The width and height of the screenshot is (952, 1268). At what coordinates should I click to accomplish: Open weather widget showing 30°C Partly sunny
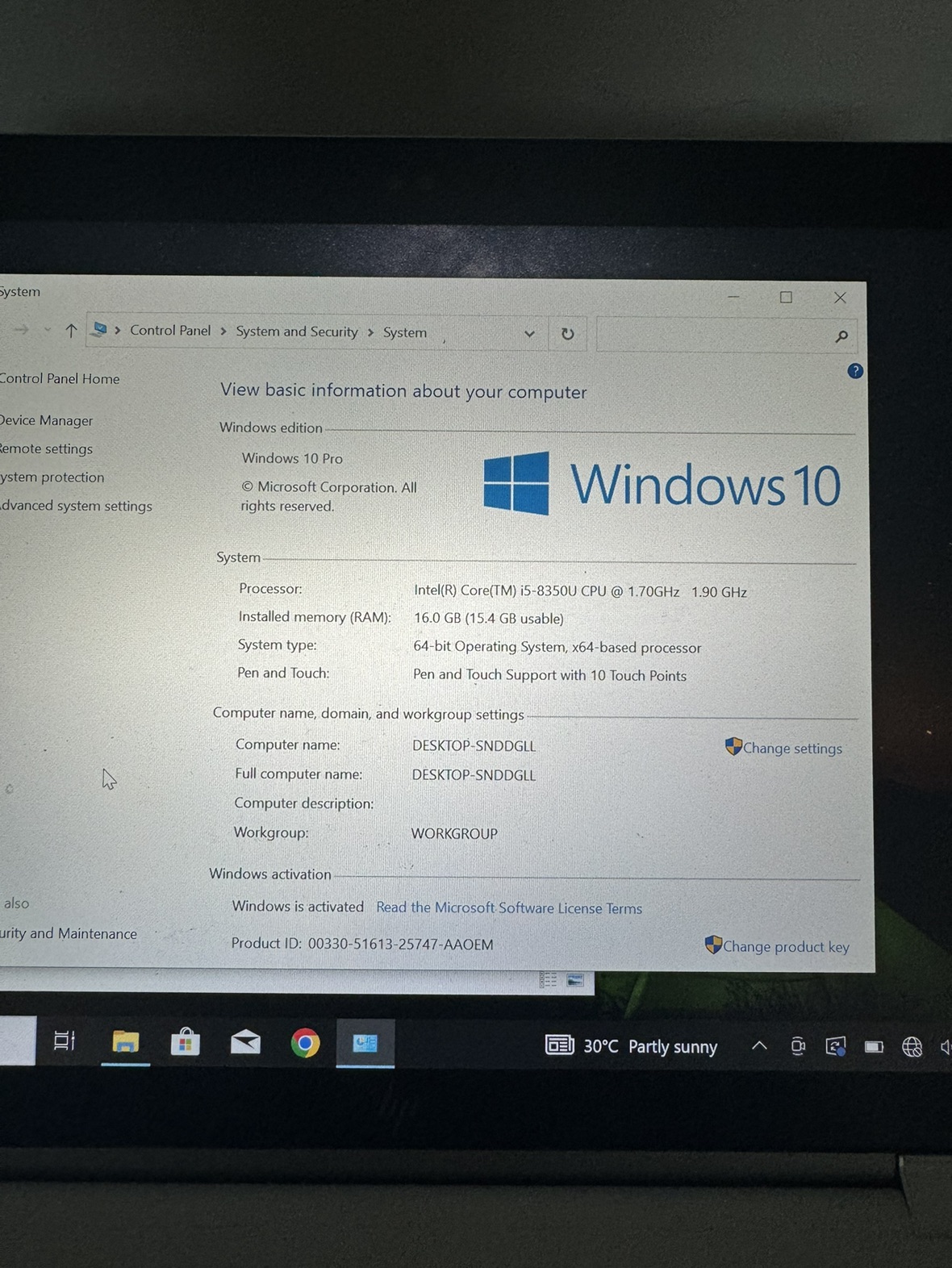coord(632,1046)
